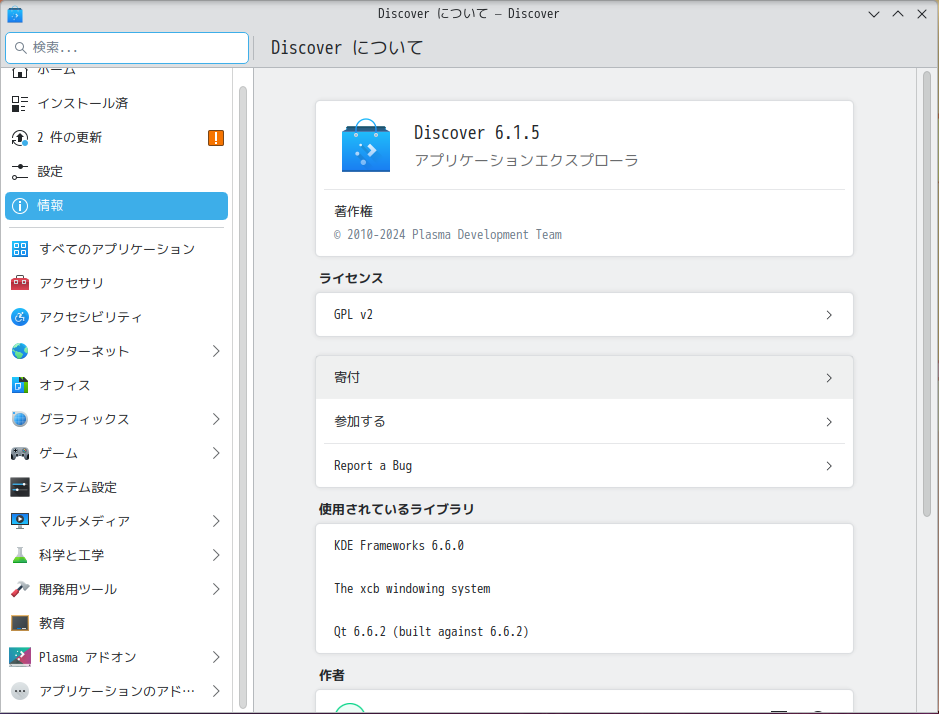Viewport: 939px width, 714px height.
Task: Click the Discover shopping bag logo
Action: [366, 146]
